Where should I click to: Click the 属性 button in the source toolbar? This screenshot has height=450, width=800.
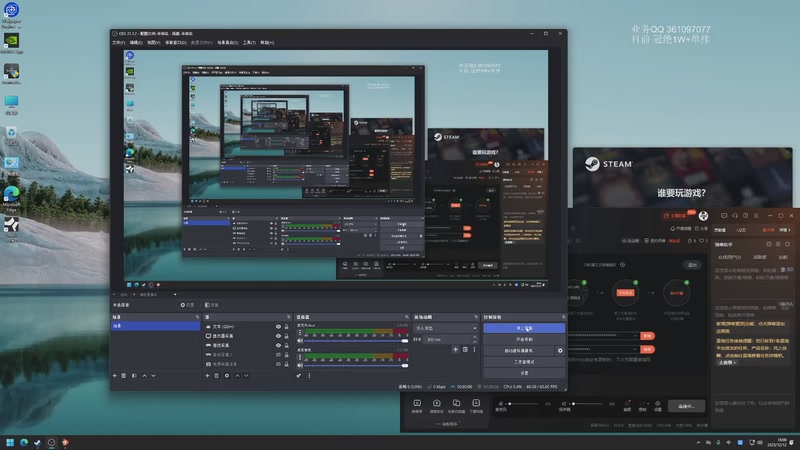coord(187,305)
